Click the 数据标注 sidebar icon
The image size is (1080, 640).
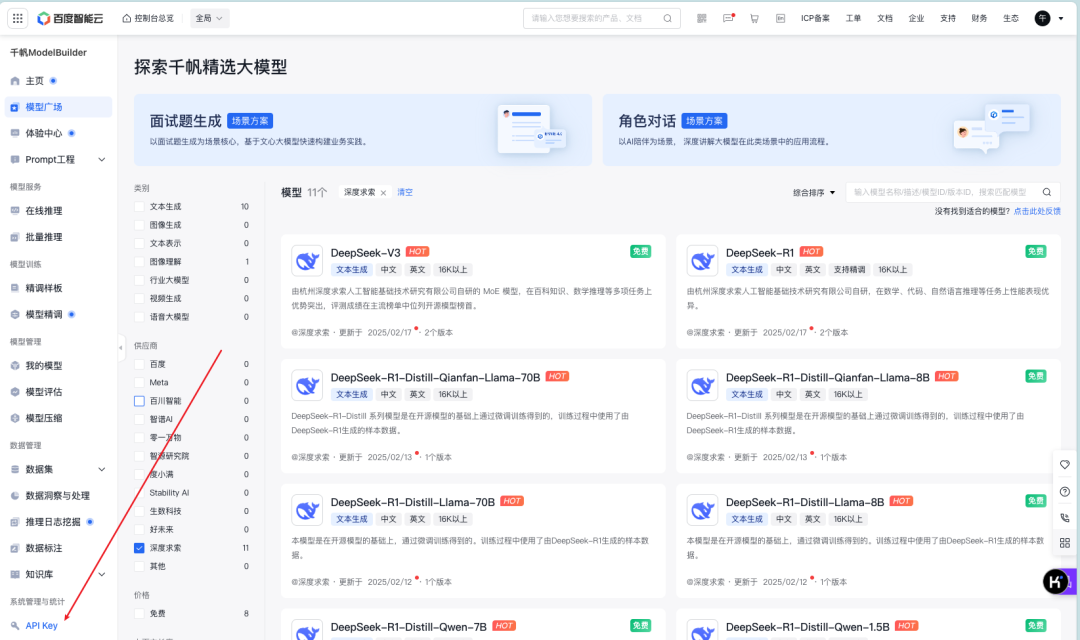tap(15, 548)
